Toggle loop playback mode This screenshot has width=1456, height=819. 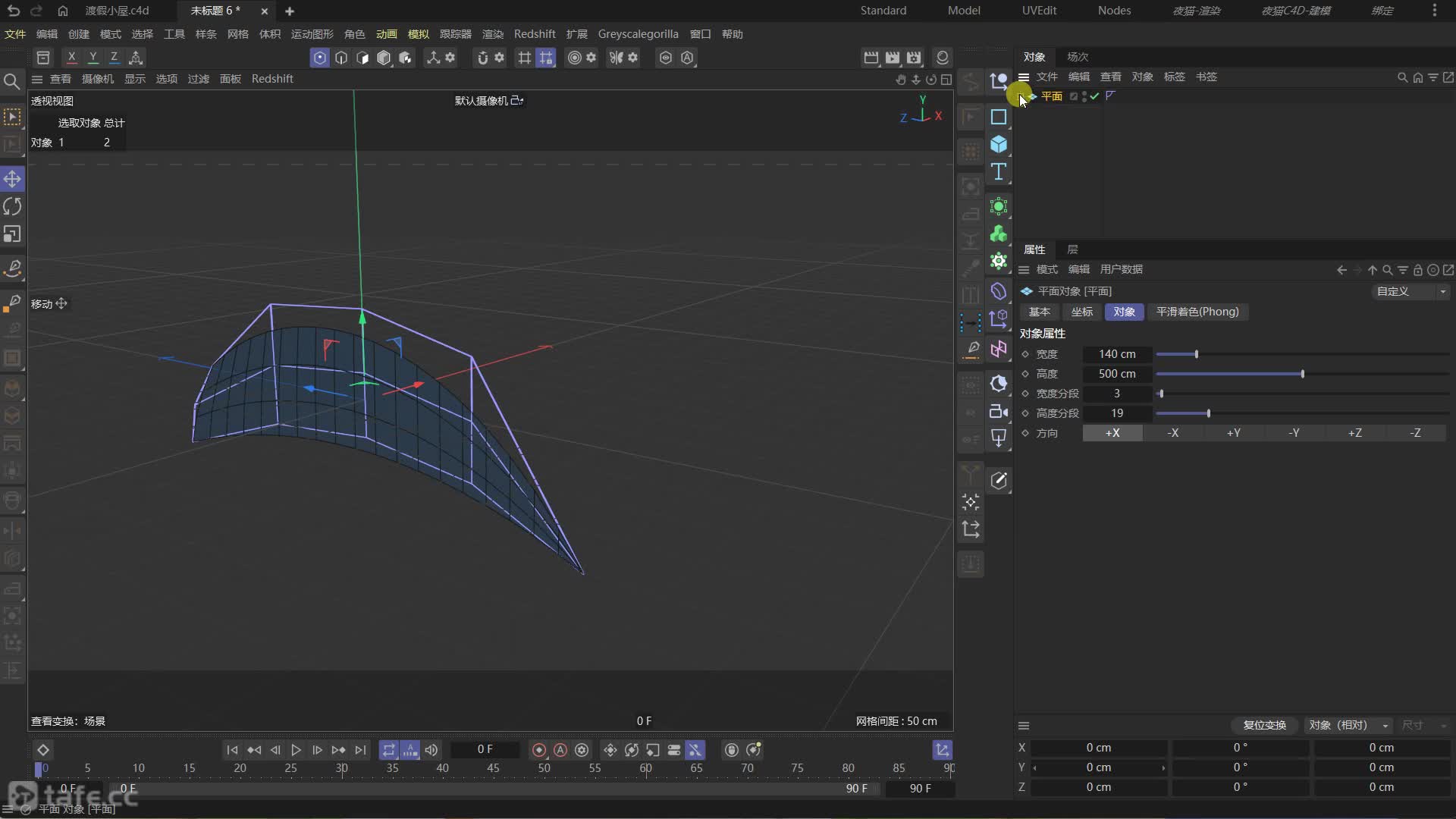pos(388,750)
